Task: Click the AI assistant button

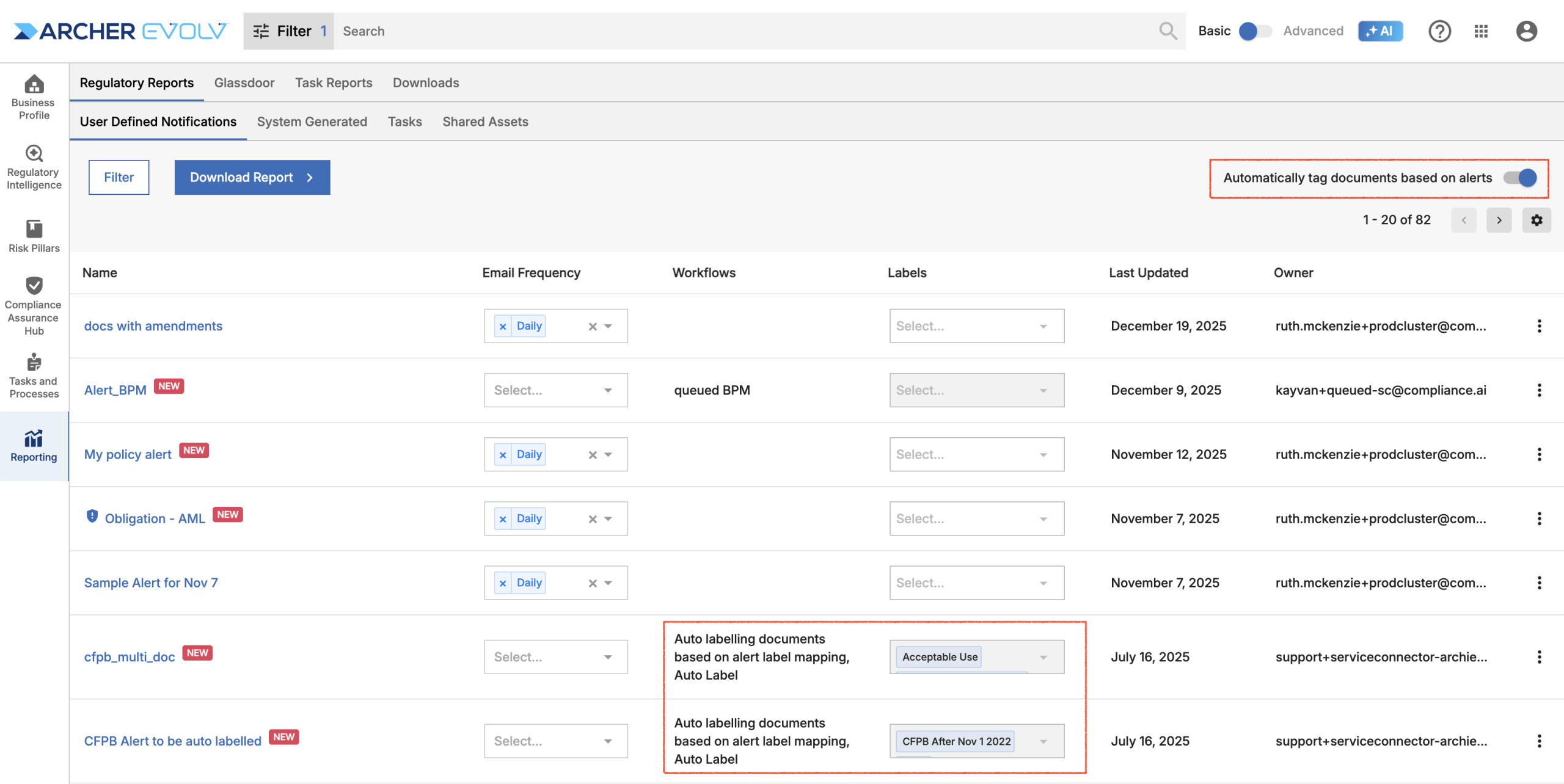Action: pos(1379,31)
